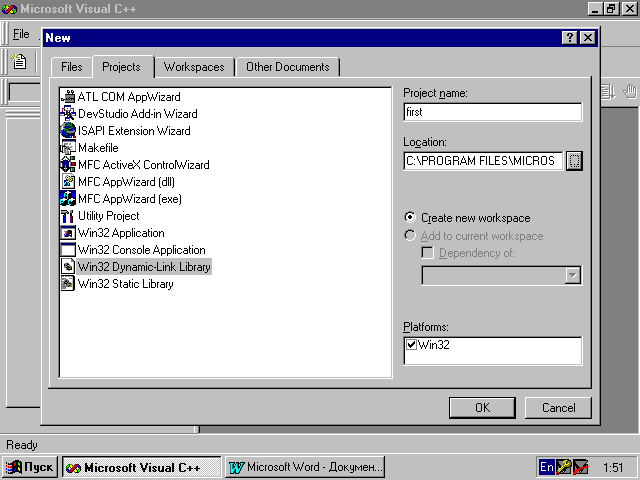The height and width of the screenshot is (480, 640).
Task: Switch to the Projects tab
Action: (x=122, y=67)
